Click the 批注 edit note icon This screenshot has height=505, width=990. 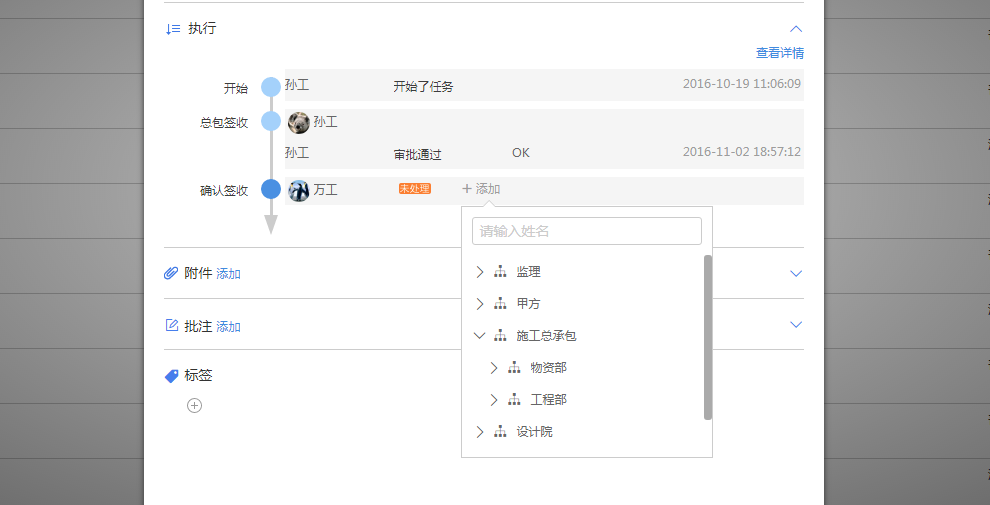coord(171,326)
